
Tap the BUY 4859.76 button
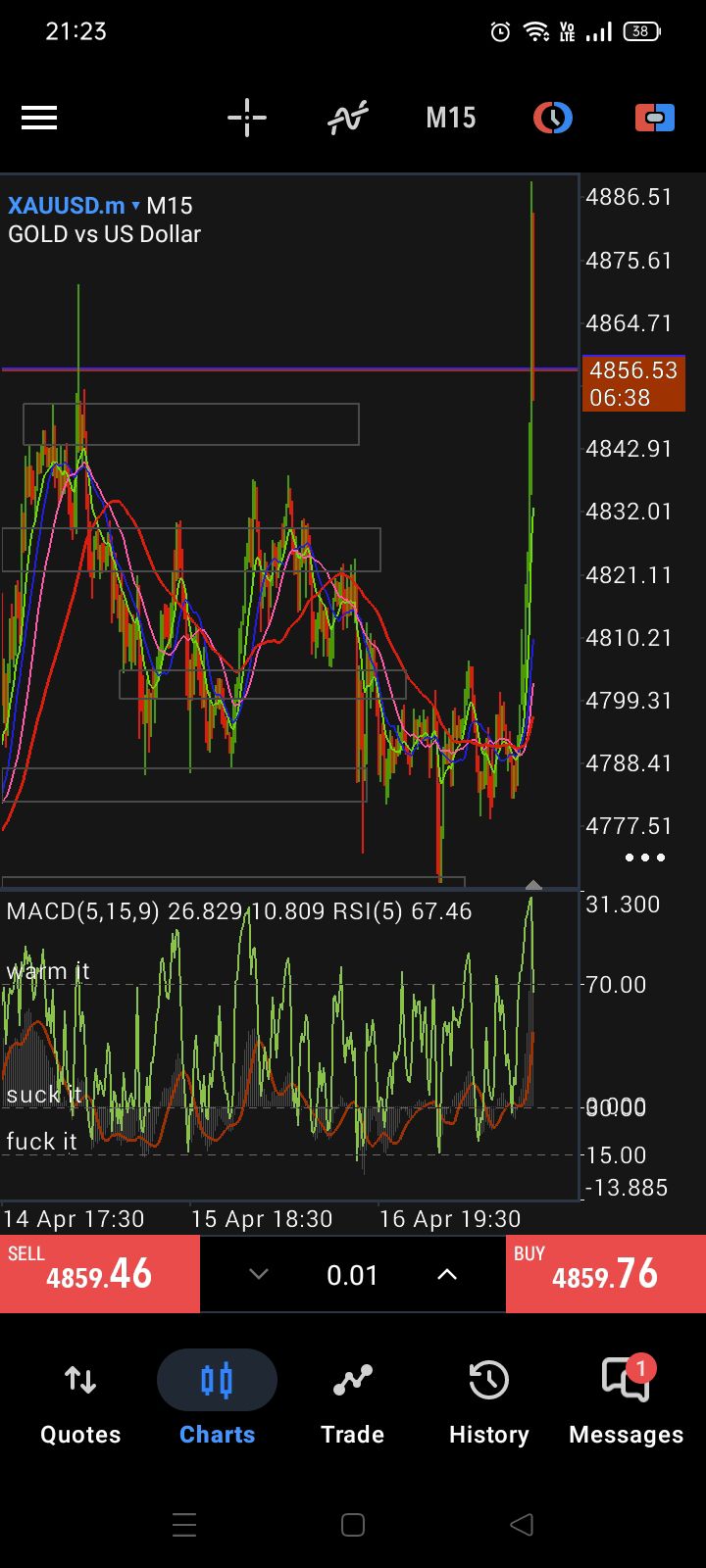tap(605, 1274)
